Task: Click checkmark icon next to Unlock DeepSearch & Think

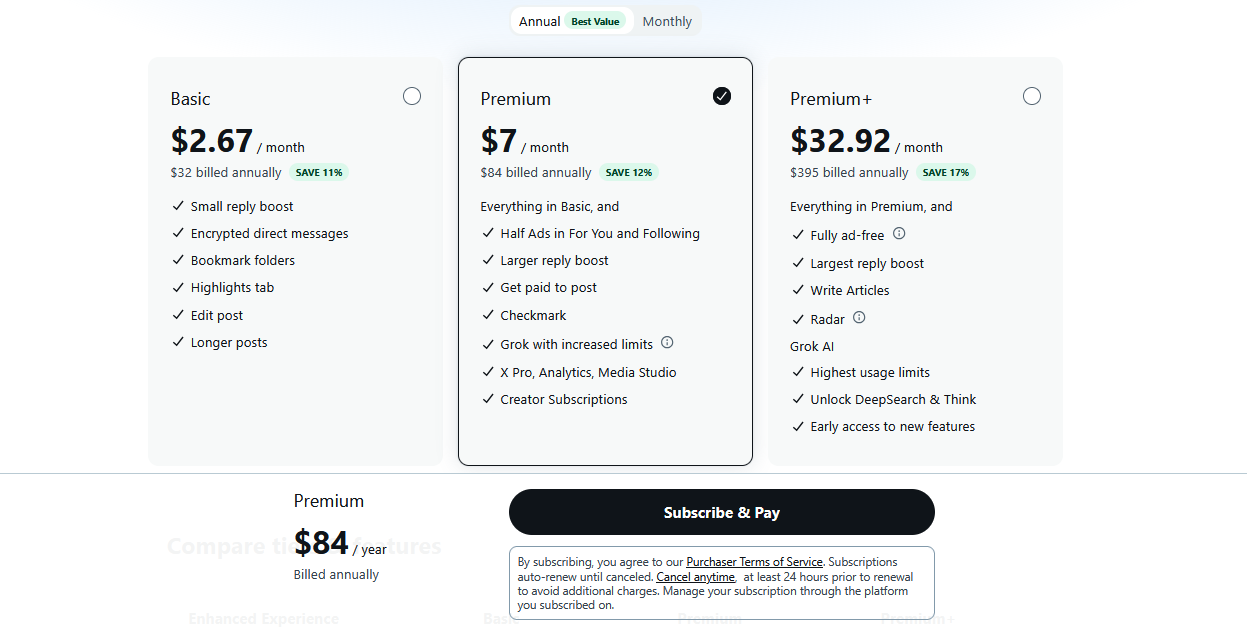Action: point(798,399)
